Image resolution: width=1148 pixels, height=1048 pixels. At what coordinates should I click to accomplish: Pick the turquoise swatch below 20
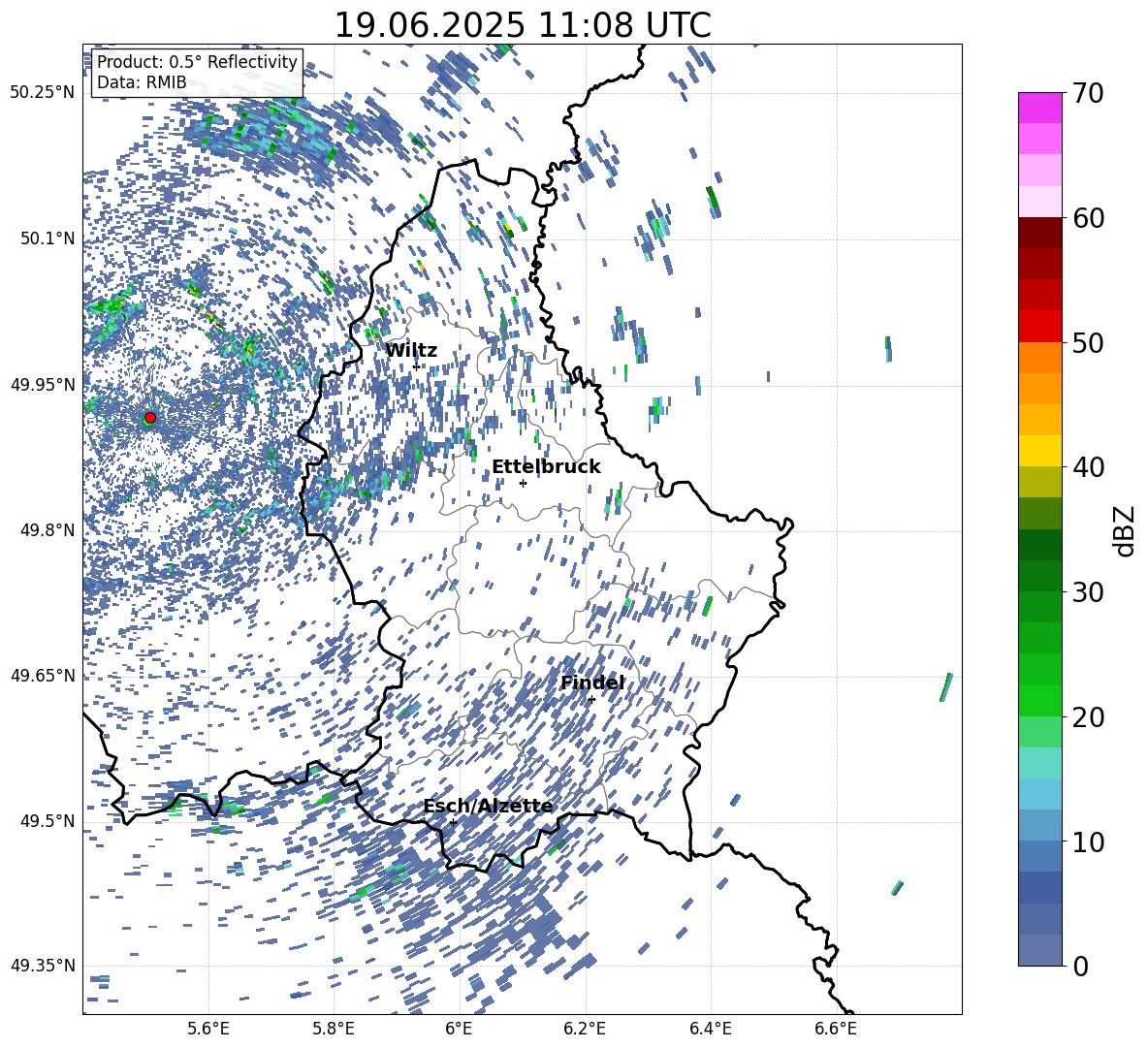pos(1039,762)
